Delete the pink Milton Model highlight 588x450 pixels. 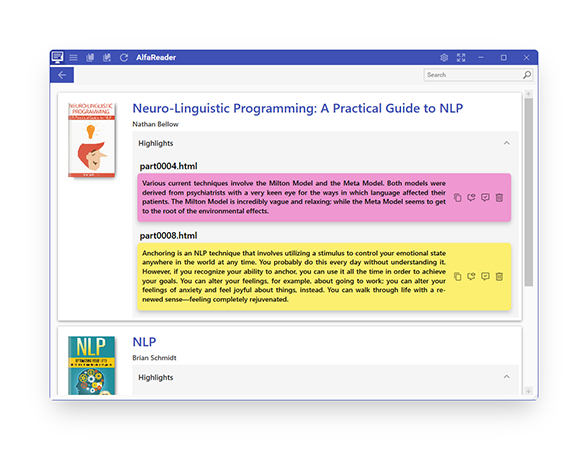pos(499,198)
